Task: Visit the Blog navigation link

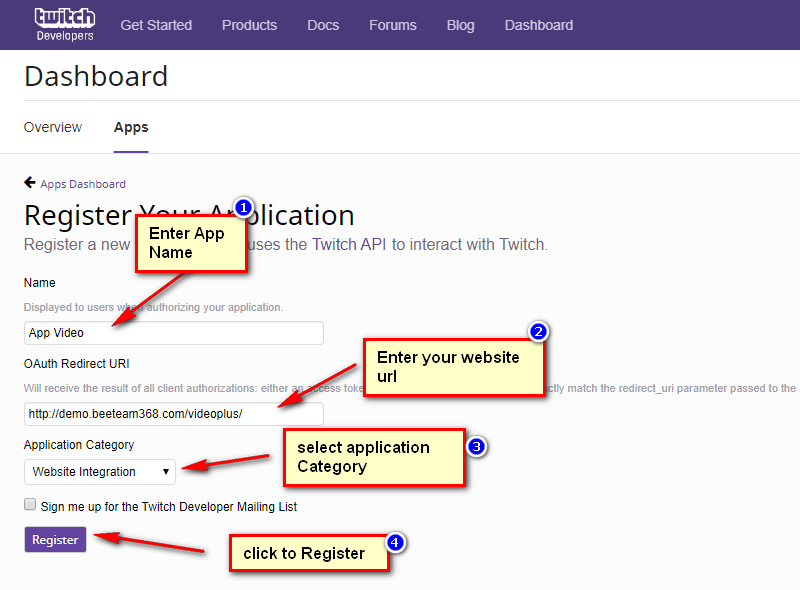Action: click(461, 25)
